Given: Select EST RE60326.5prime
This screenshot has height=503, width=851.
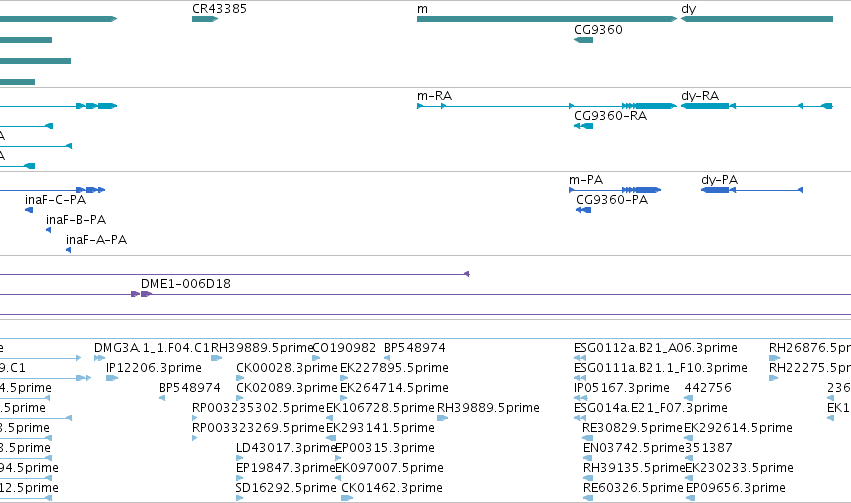Looking at the screenshot, I should coord(633,488).
